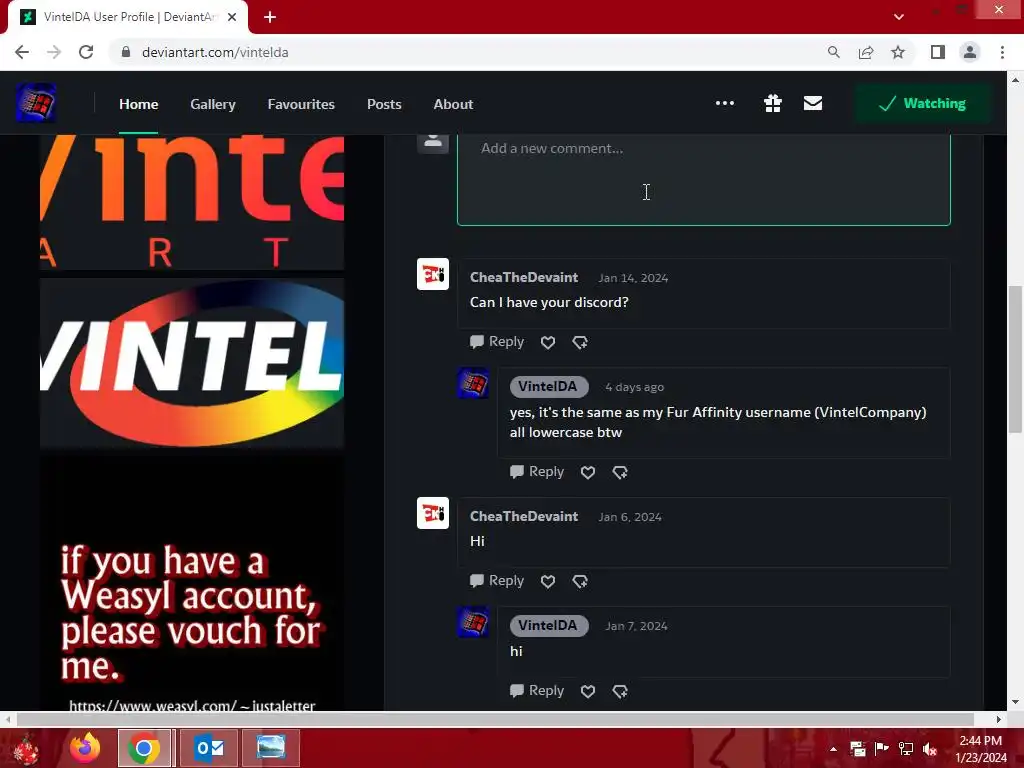This screenshot has width=1024, height=768.
Task: Open CheaTheDevaint username on Jan 6 comment
Action: (x=524, y=517)
